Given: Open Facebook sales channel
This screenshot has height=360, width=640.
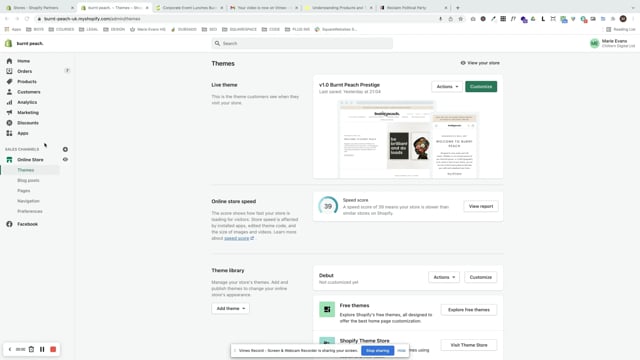Looking at the screenshot, I should pyautogui.click(x=27, y=224).
